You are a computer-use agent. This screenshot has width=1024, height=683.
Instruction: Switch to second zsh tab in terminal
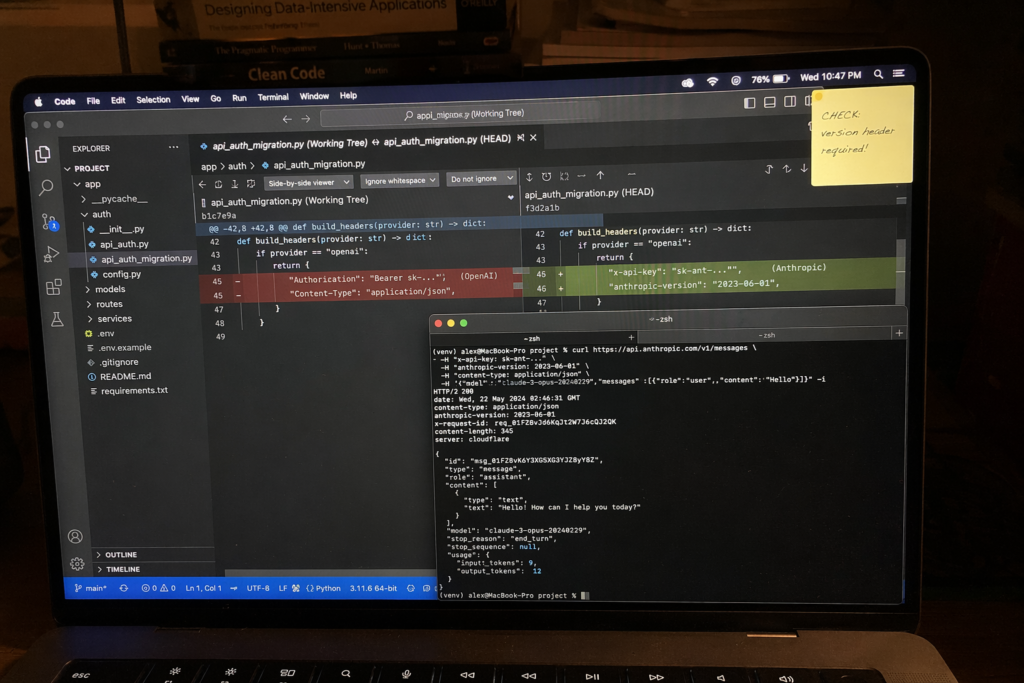tap(767, 335)
